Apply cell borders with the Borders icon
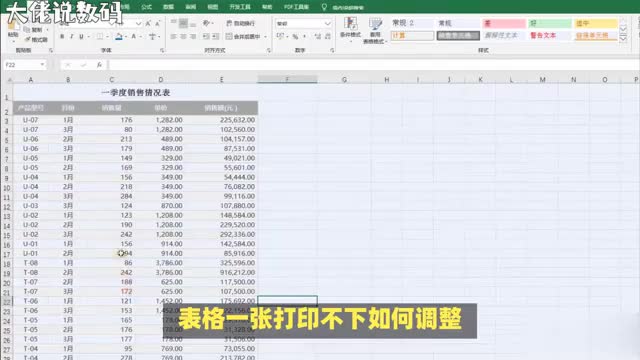 point(100,37)
